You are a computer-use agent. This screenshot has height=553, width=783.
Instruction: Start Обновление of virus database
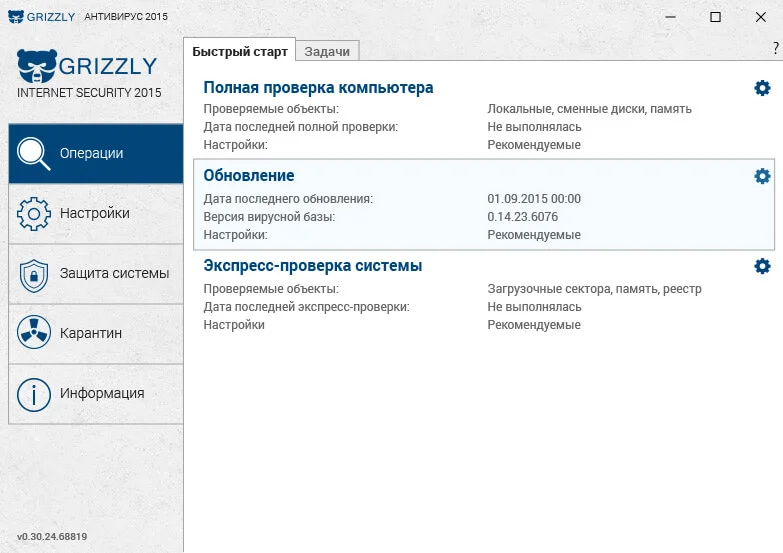(x=249, y=175)
